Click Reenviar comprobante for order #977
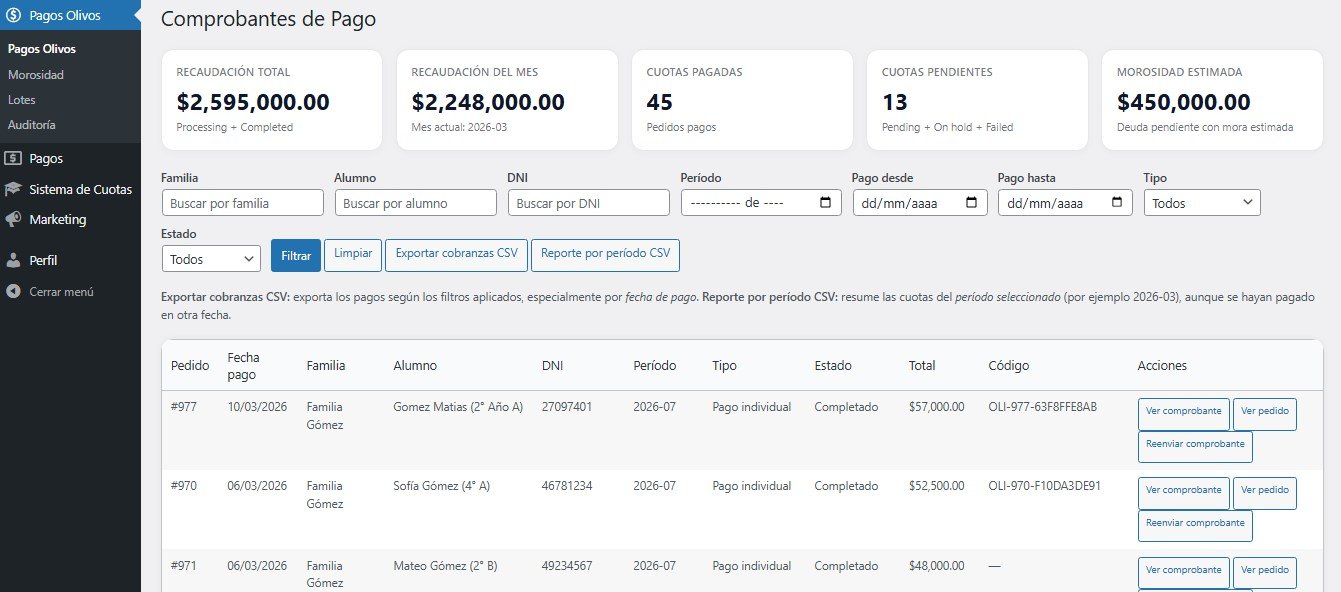Viewport: 1341px width, 592px height. click(1195, 446)
